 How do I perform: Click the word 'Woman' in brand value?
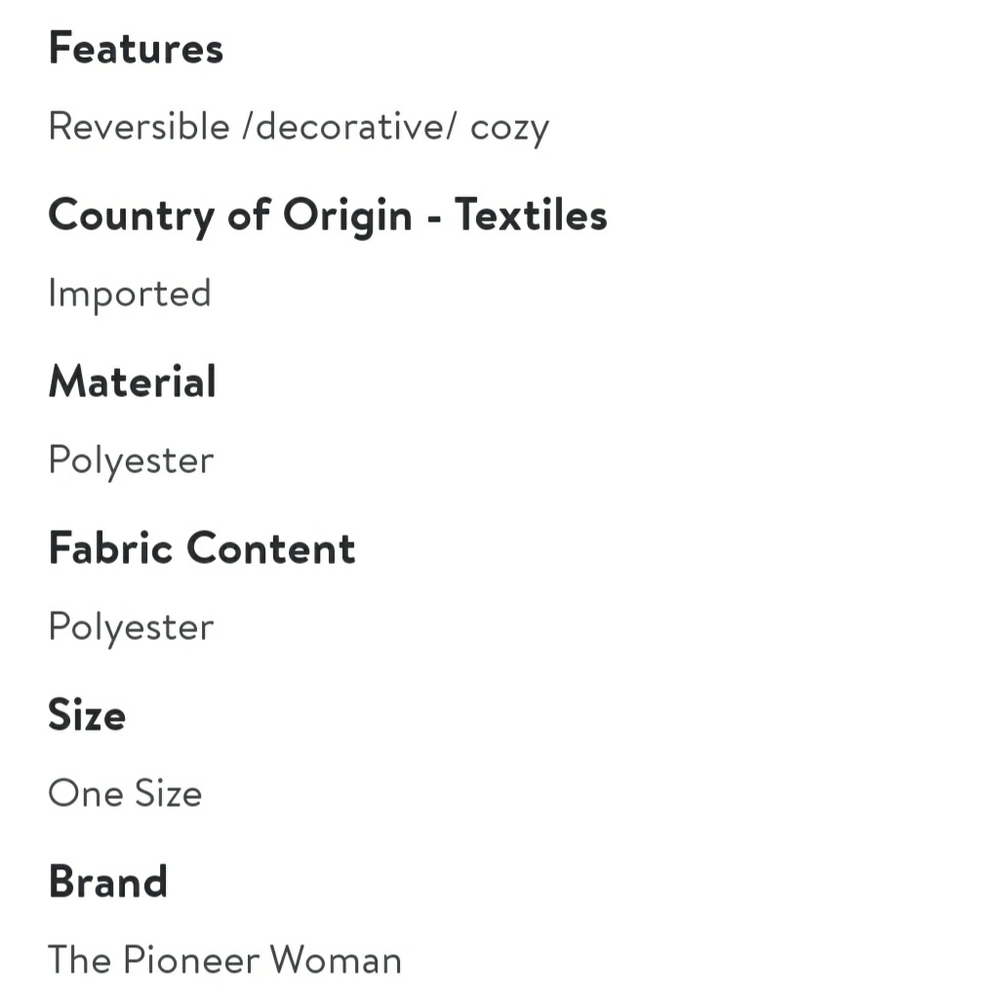tap(336, 960)
